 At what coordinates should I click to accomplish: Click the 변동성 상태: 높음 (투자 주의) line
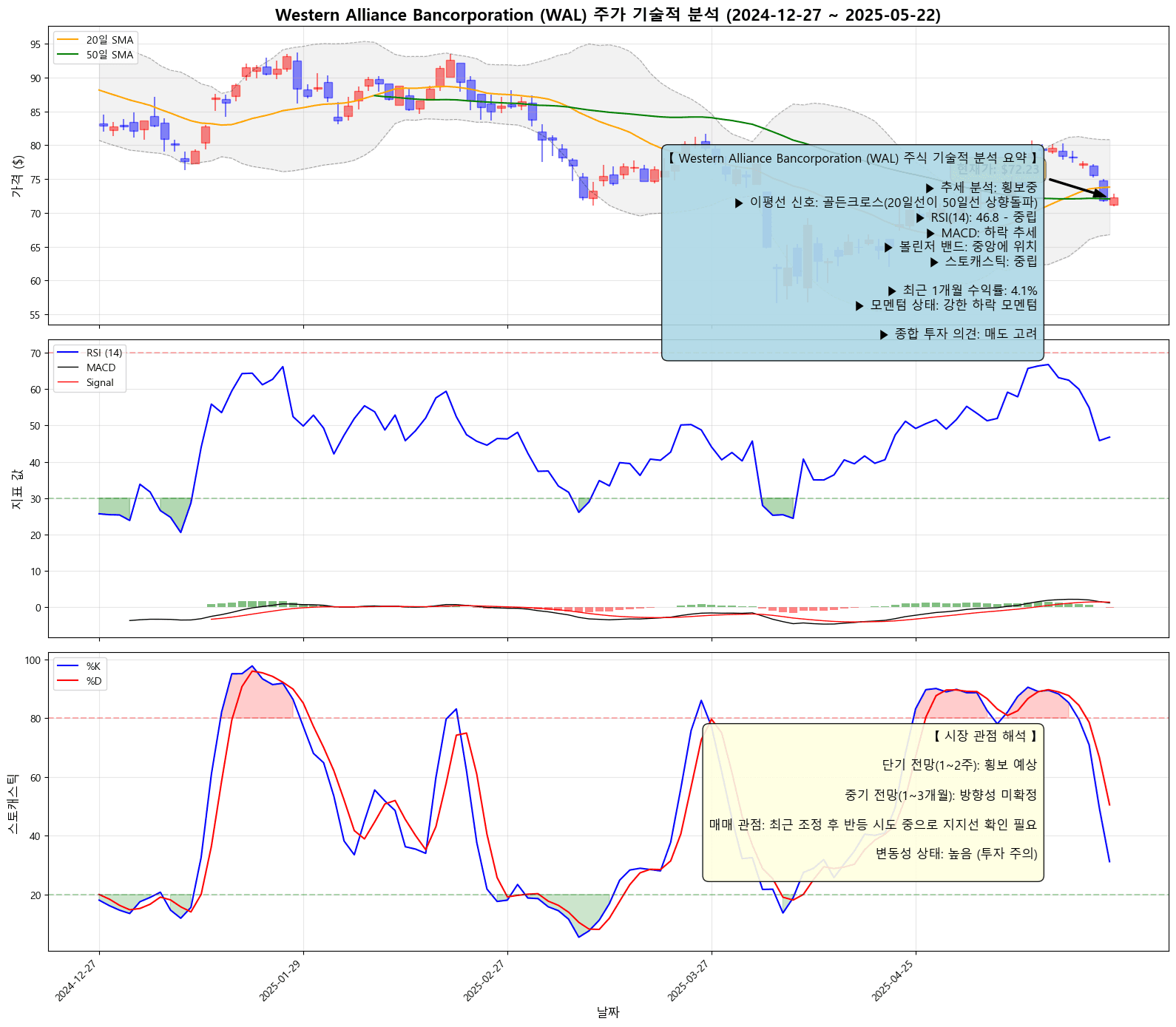point(956,853)
